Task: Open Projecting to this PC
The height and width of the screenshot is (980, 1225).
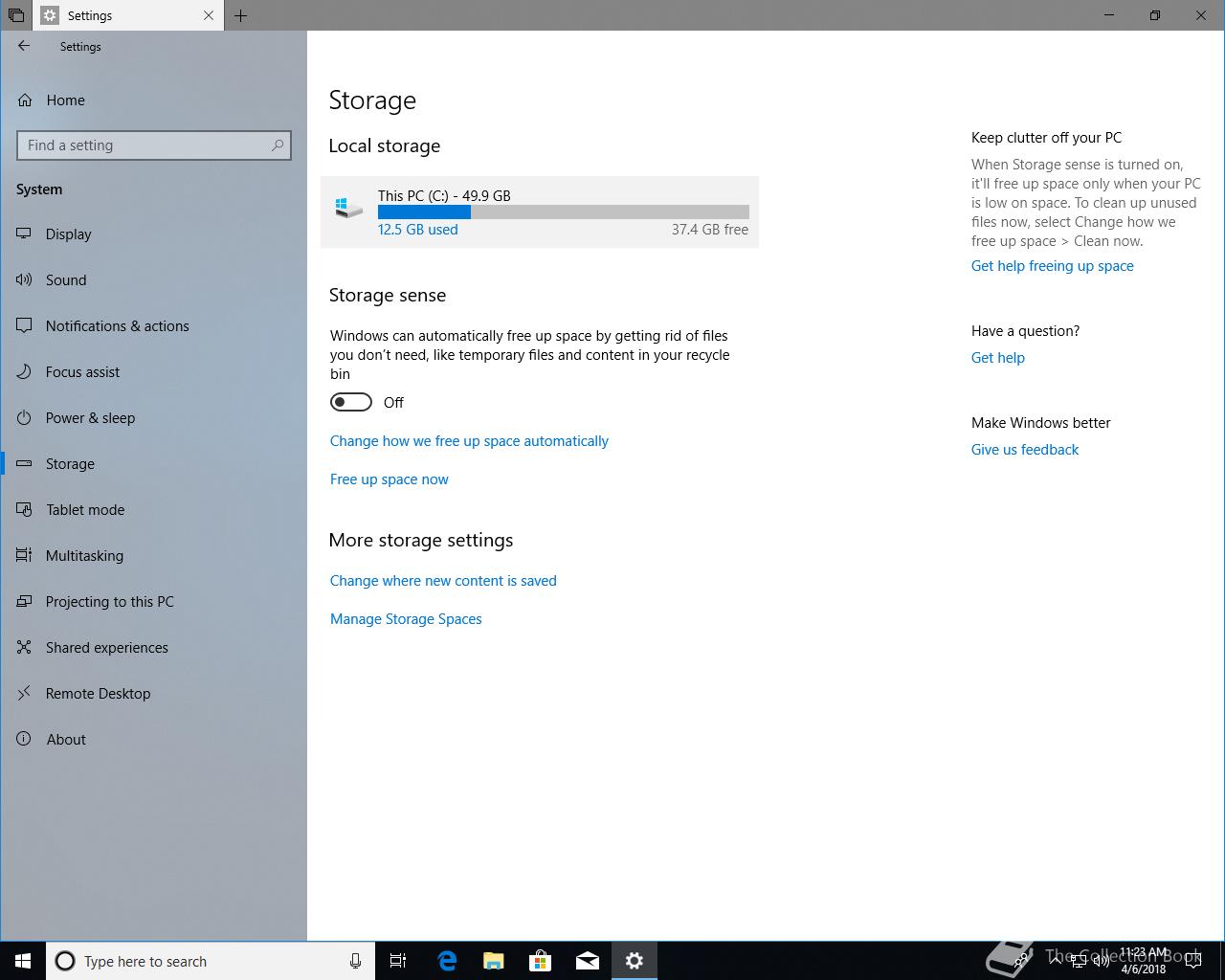Action: coord(153,602)
